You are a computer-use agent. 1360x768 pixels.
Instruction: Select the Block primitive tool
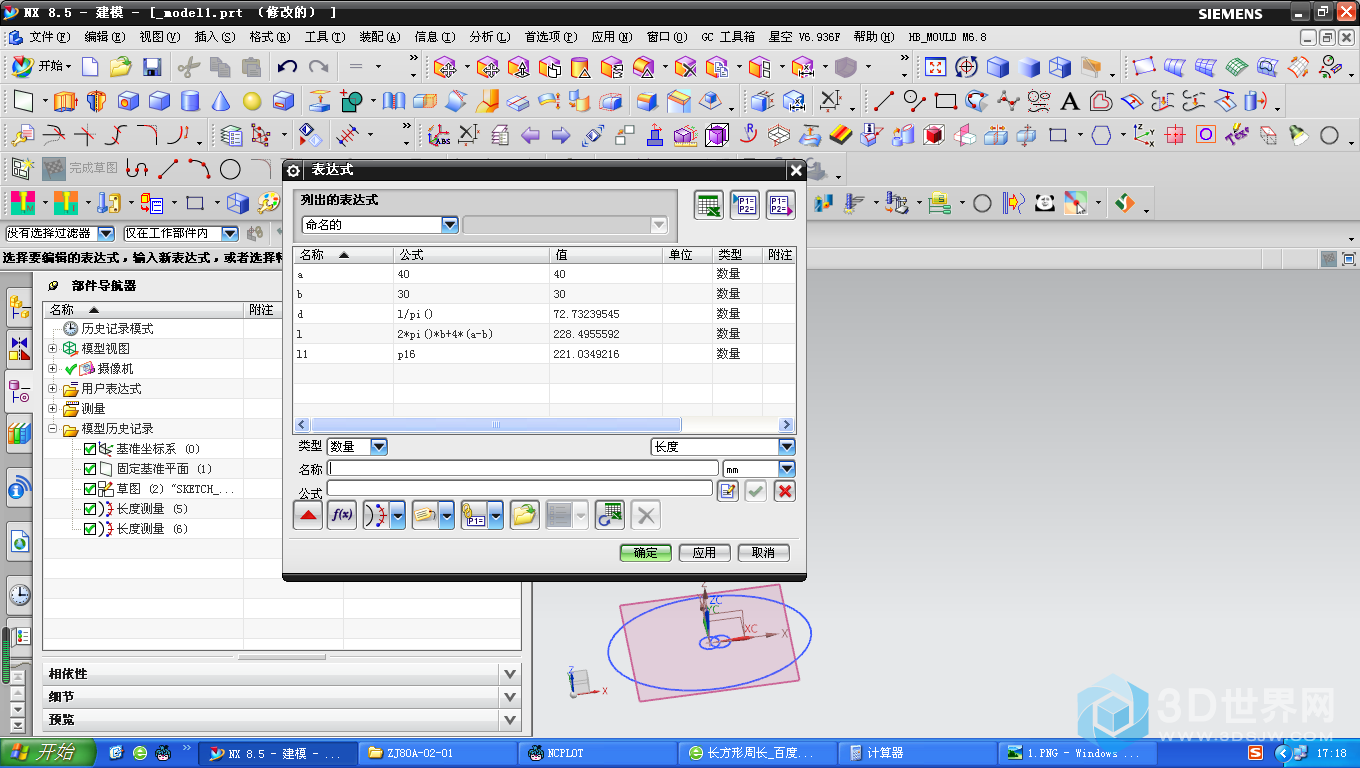point(159,101)
